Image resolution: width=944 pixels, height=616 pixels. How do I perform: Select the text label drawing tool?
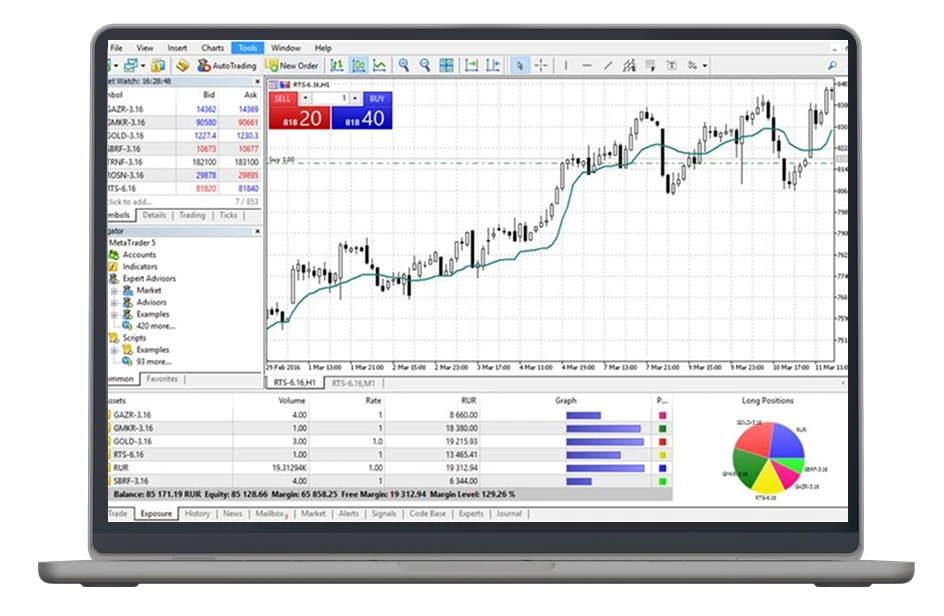point(671,65)
